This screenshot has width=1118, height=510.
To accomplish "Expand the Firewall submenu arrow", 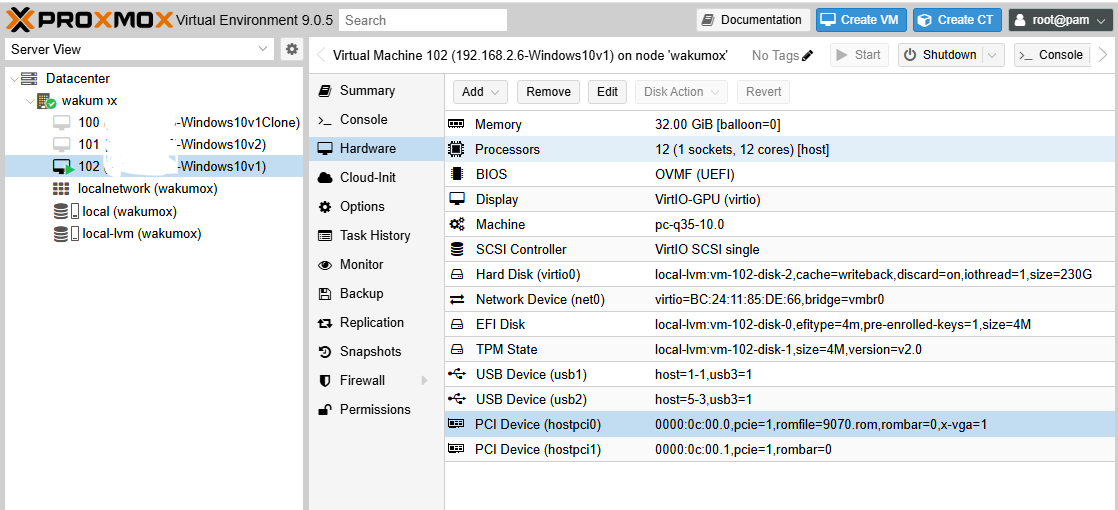I will point(425,380).
